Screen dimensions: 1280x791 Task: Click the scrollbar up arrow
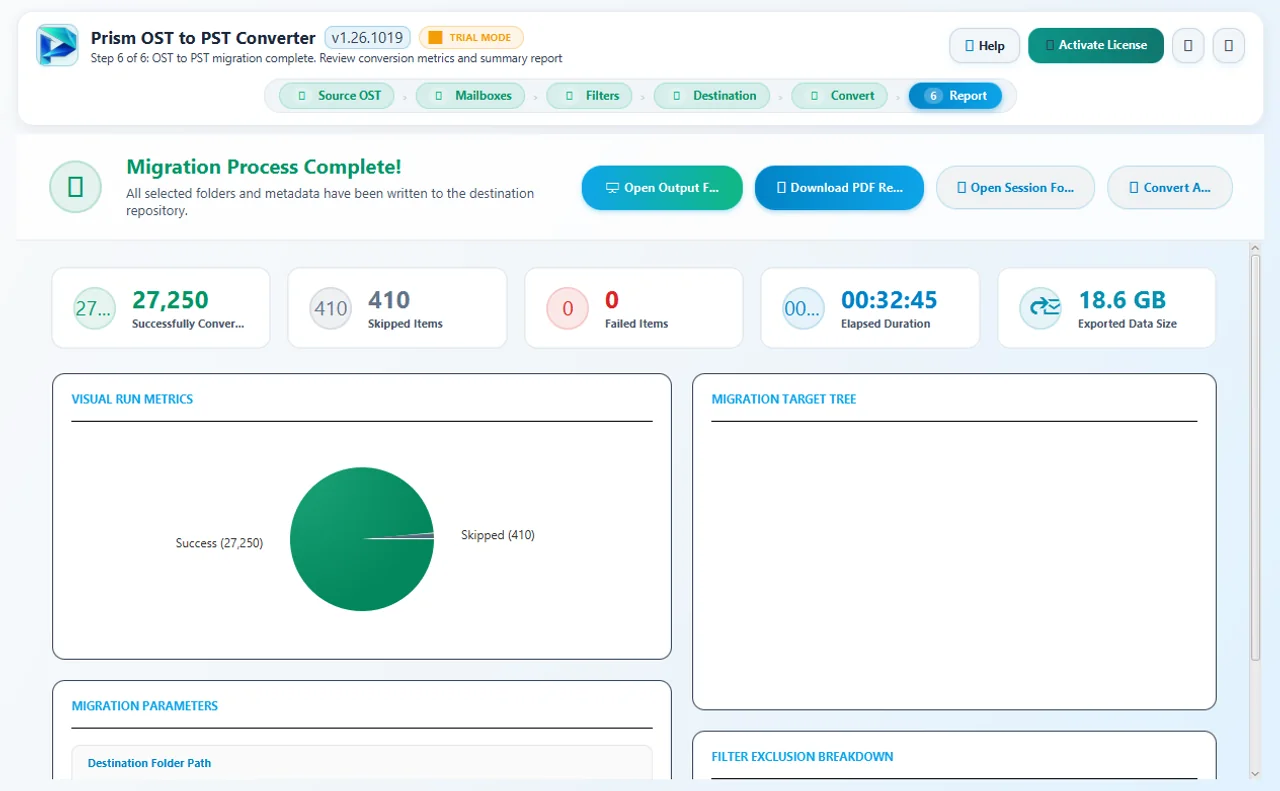(x=1256, y=246)
